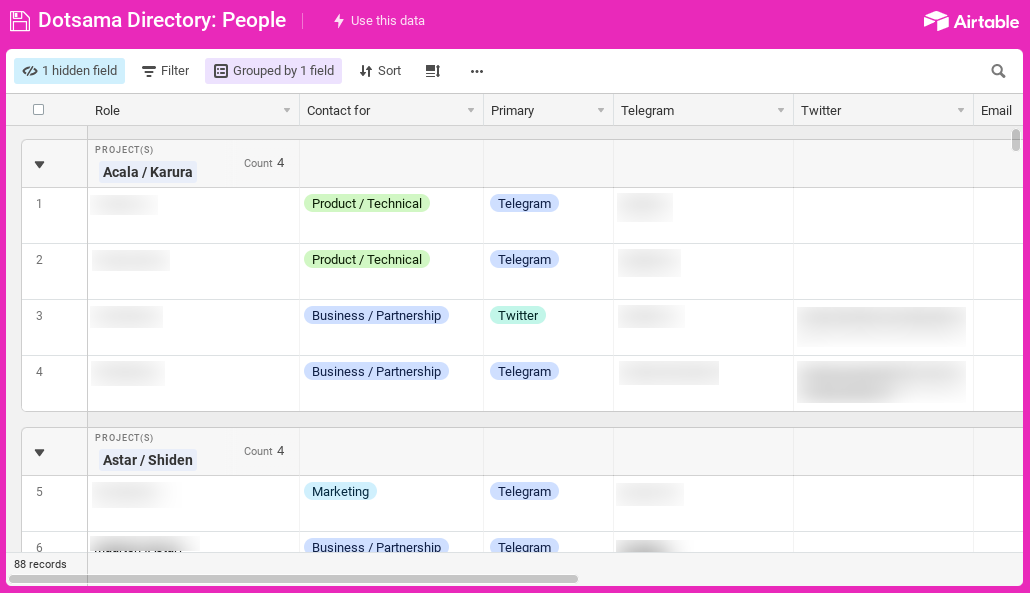Click the save disk icon beside title
This screenshot has height=593, width=1030.
(20, 21)
